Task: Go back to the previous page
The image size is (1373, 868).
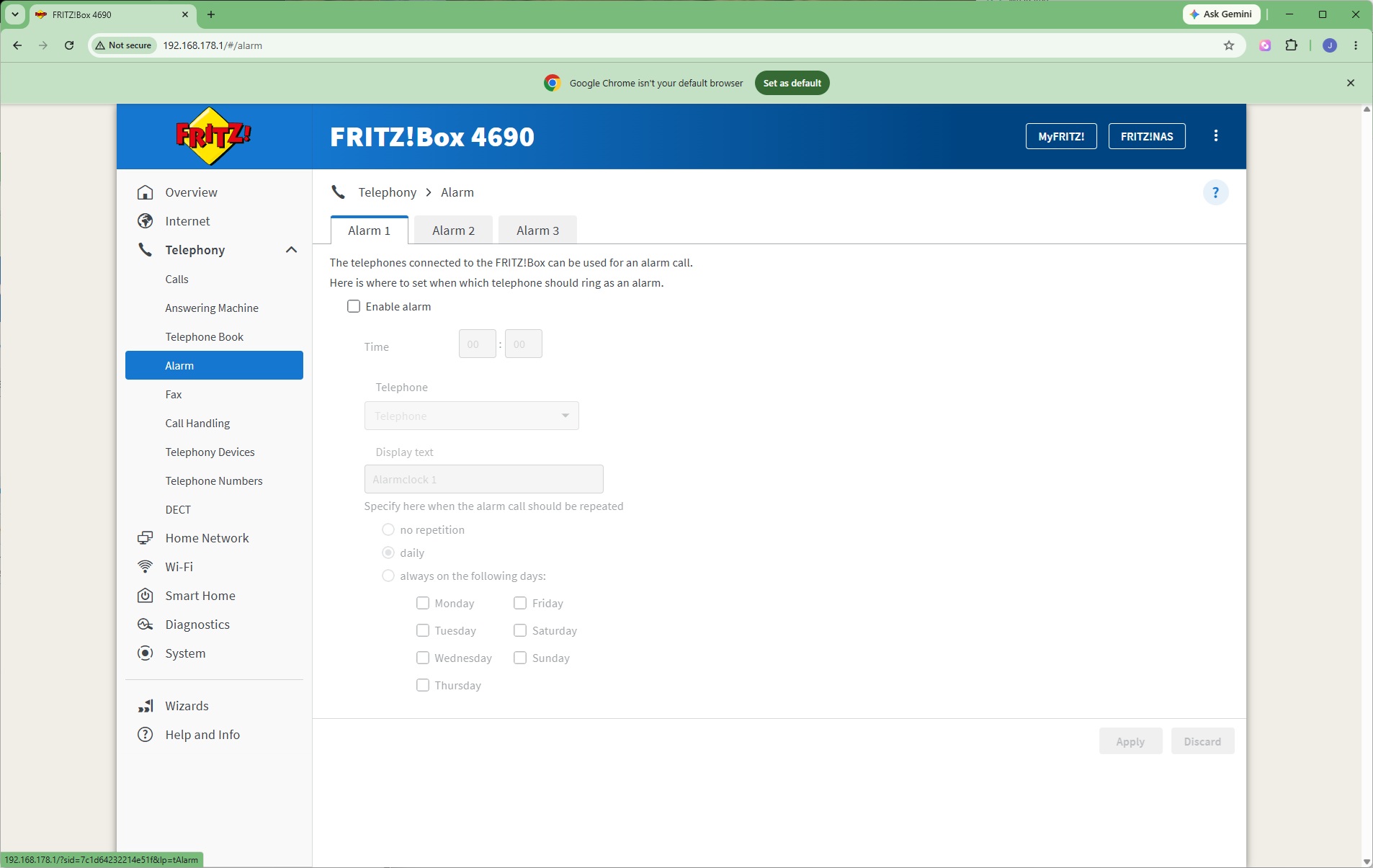Action: 17,45
